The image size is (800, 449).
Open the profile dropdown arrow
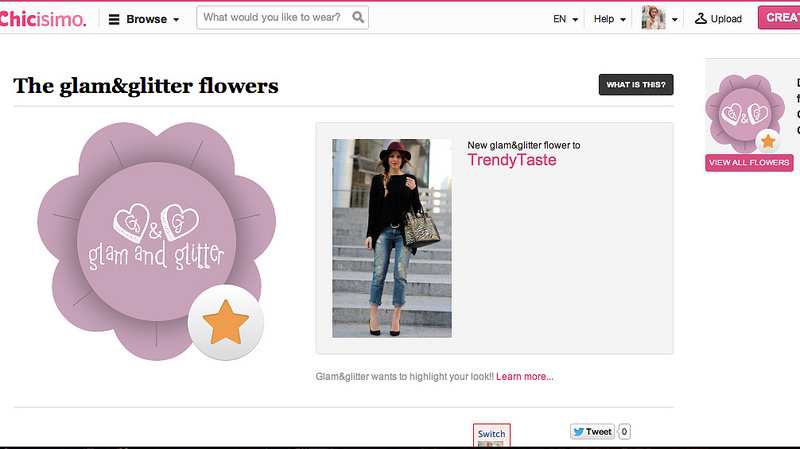click(x=674, y=19)
